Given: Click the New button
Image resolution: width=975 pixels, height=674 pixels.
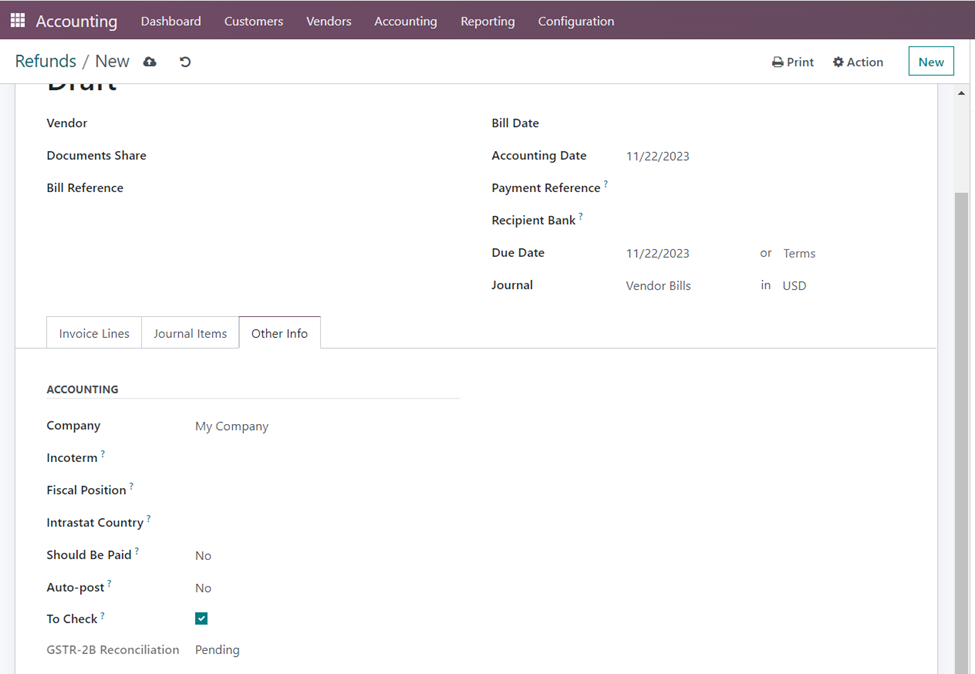Looking at the screenshot, I should (930, 62).
